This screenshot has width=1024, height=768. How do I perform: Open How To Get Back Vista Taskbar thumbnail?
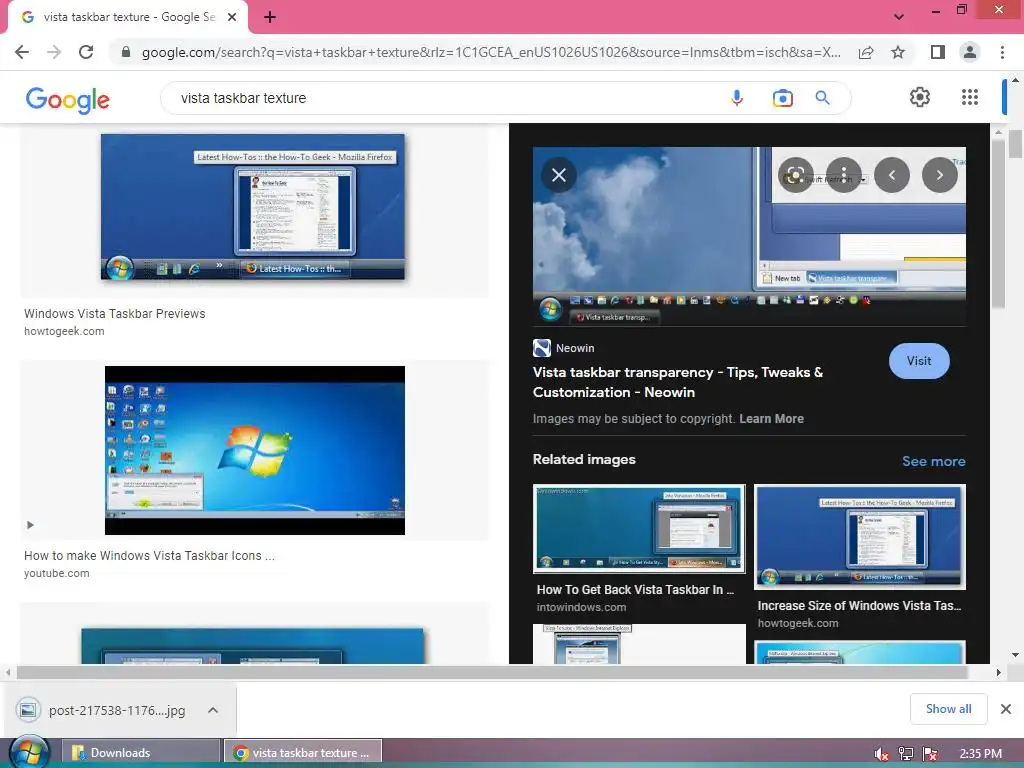pos(639,528)
